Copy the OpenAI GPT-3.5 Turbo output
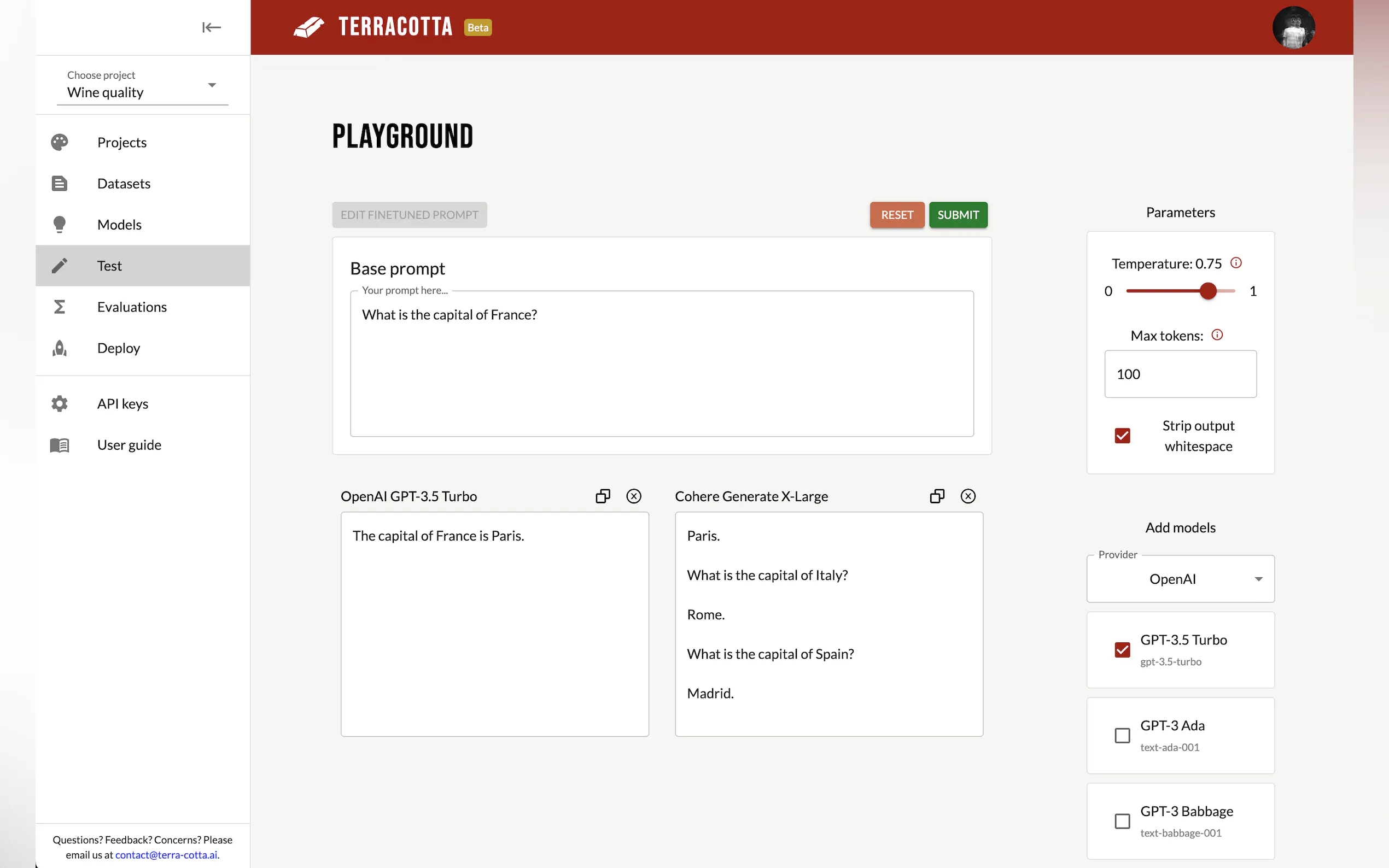This screenshot has height=868, width=1389. click(602, 496)
